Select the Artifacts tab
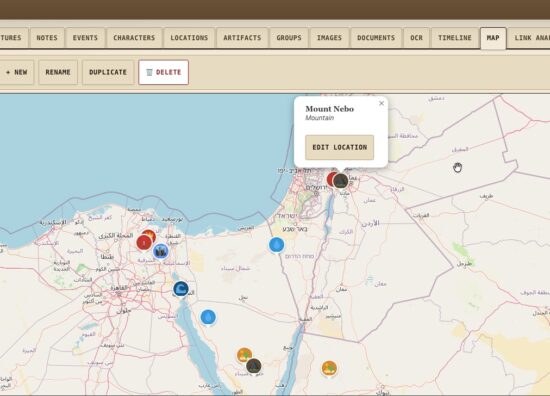The image size is (550, 396). [242, 38]
